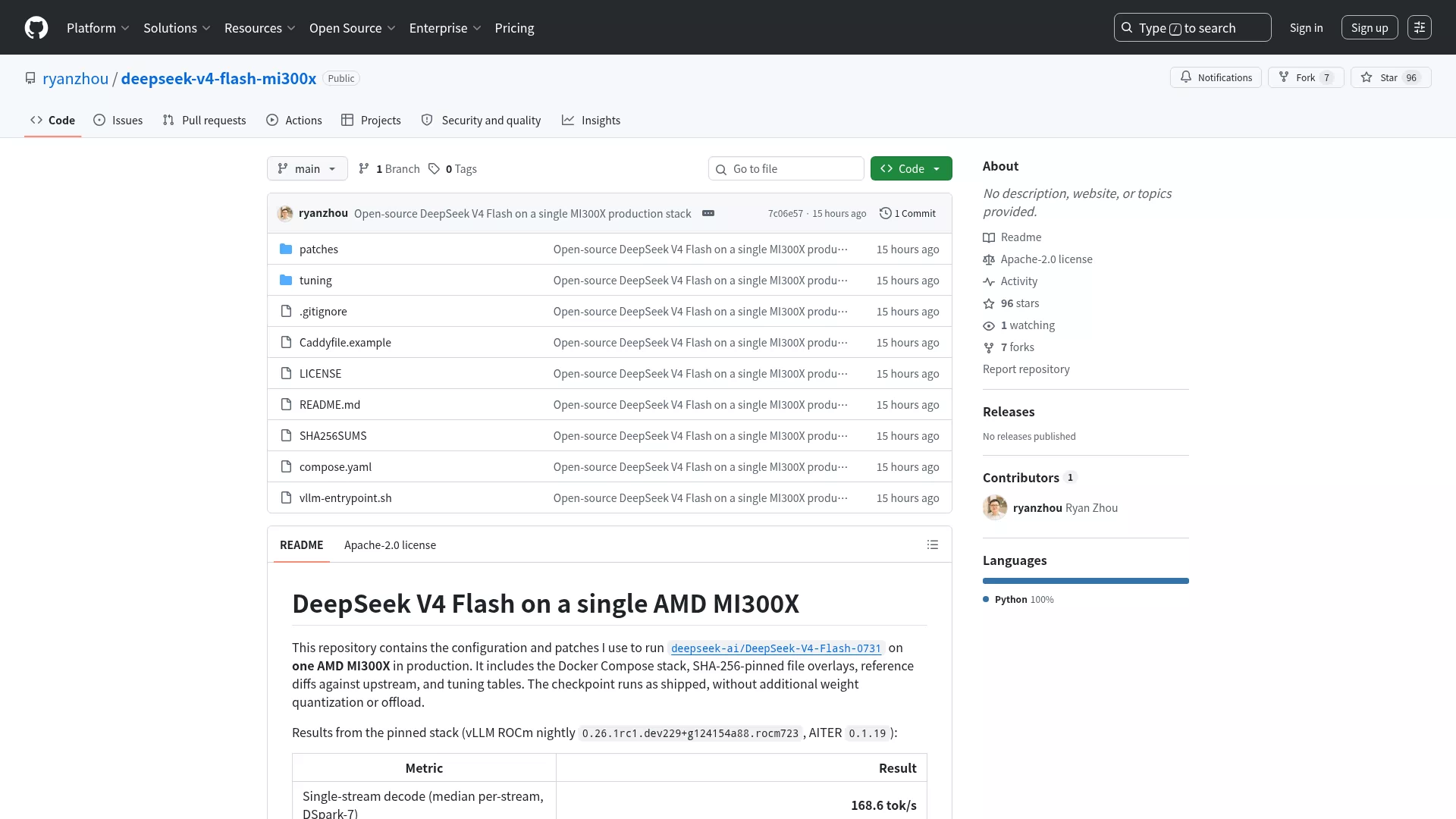This screenshot has height=819, width=1456.
Task: Switch to the Insights tab
Action: (591, 121)
